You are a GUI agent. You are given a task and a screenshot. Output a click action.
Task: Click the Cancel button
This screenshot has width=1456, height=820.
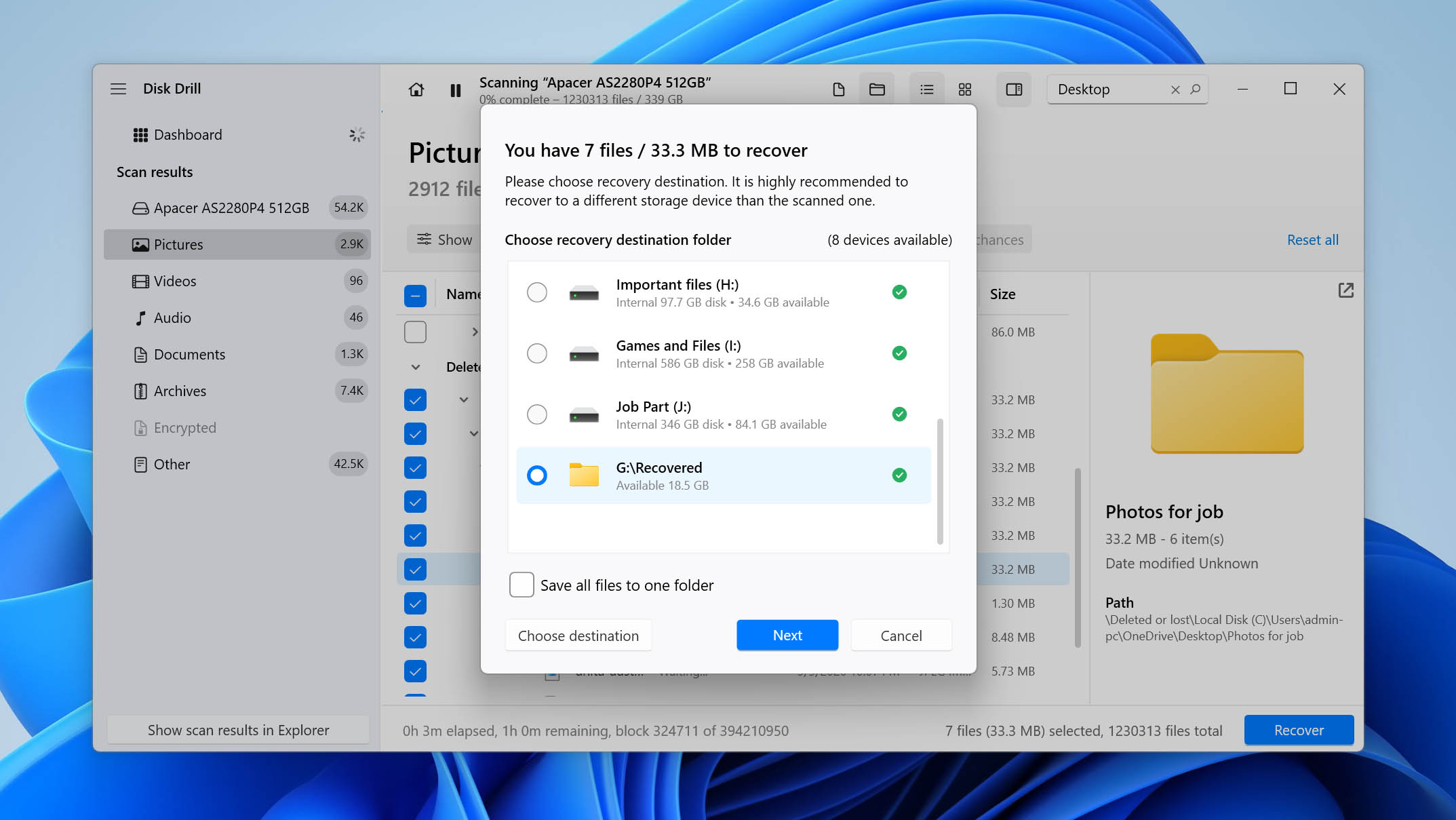[901, 636]
